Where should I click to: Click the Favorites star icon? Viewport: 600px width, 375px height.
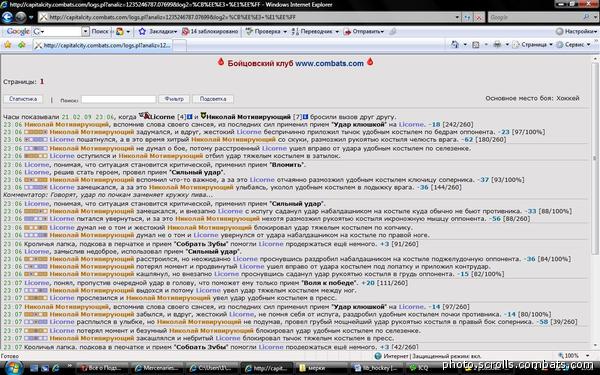pyautogui.click(x=7, y=45)
